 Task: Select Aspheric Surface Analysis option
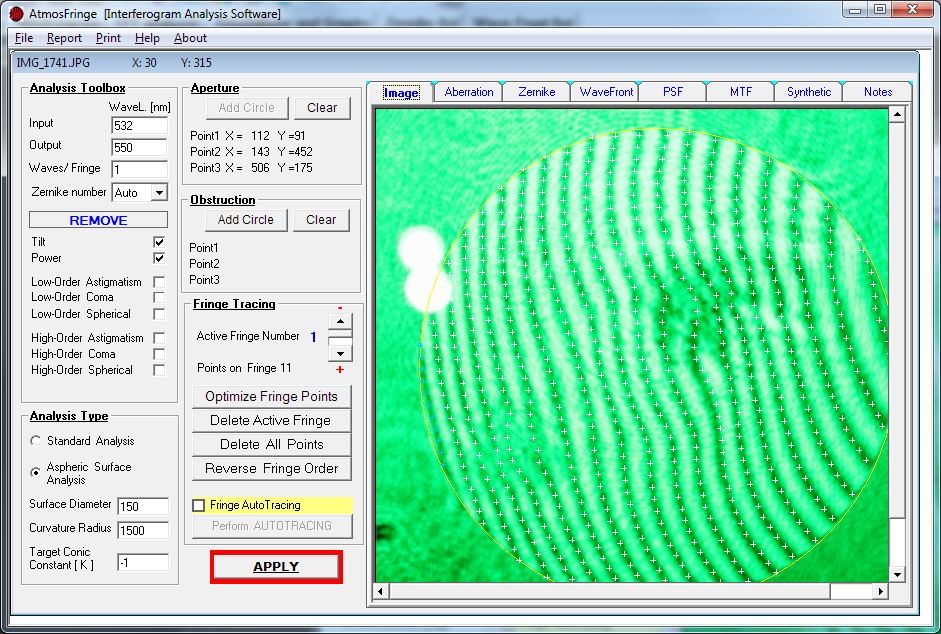point(35,472)
